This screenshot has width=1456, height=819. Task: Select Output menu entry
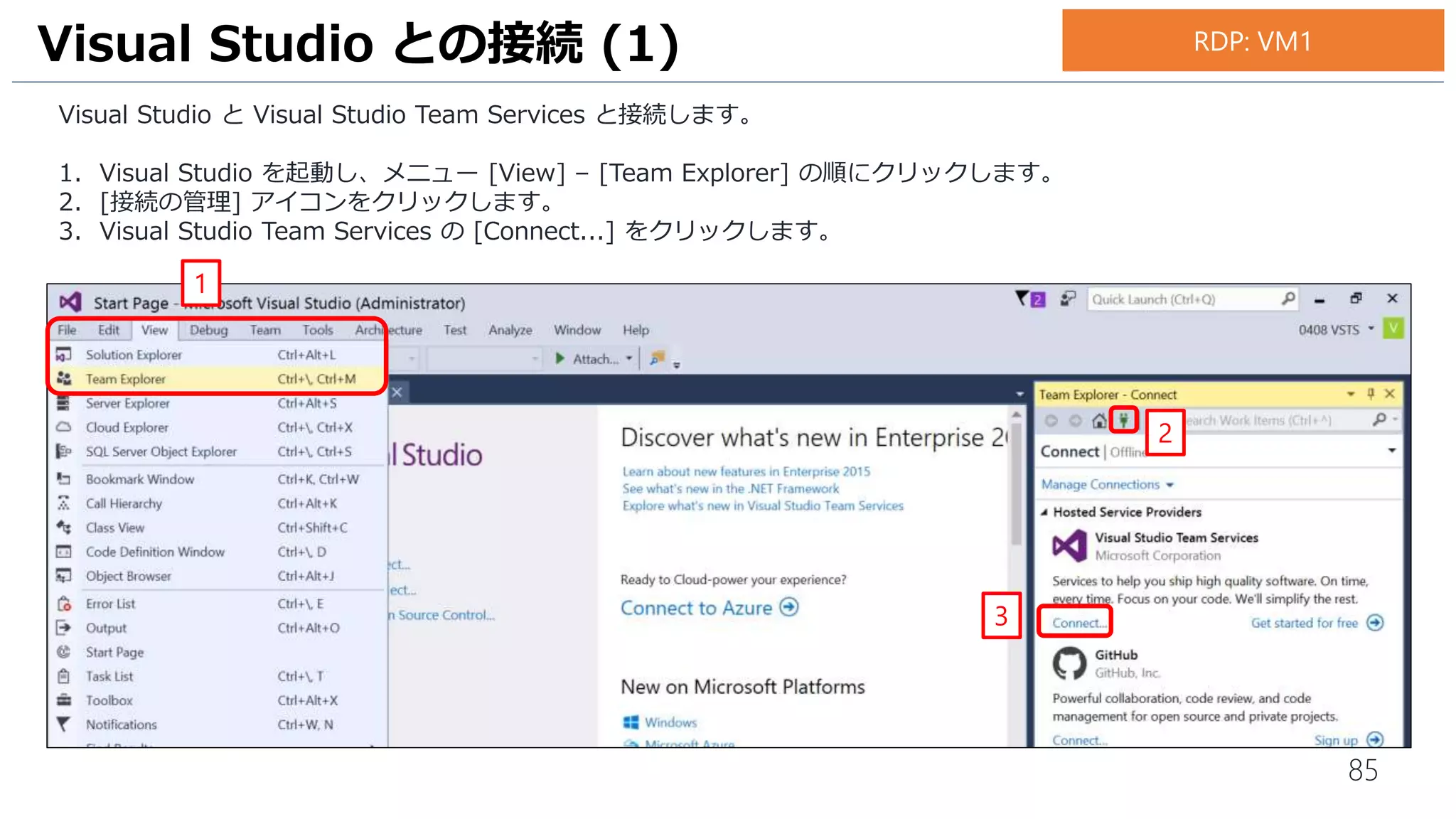click(x=218, y=628)
